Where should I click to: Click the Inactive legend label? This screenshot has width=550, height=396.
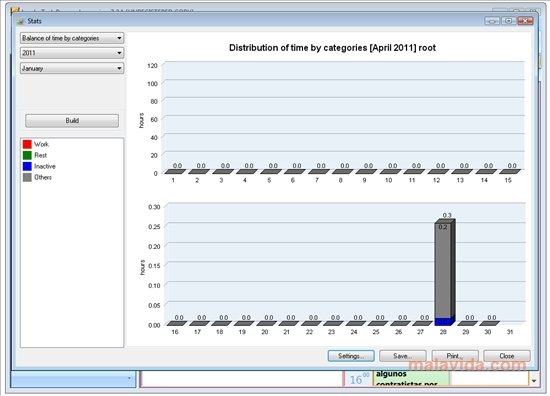pyautogui.click(x=45, y=166)
